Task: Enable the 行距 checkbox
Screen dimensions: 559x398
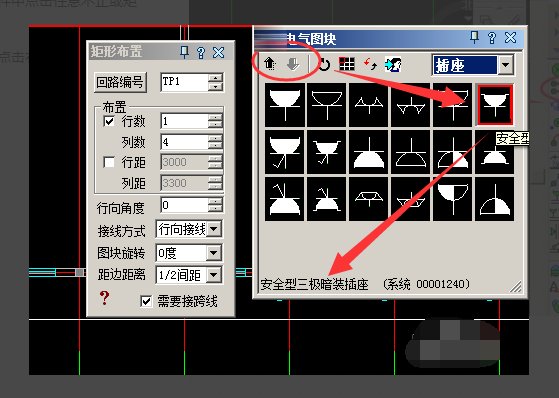Action: tap(109, 162)
